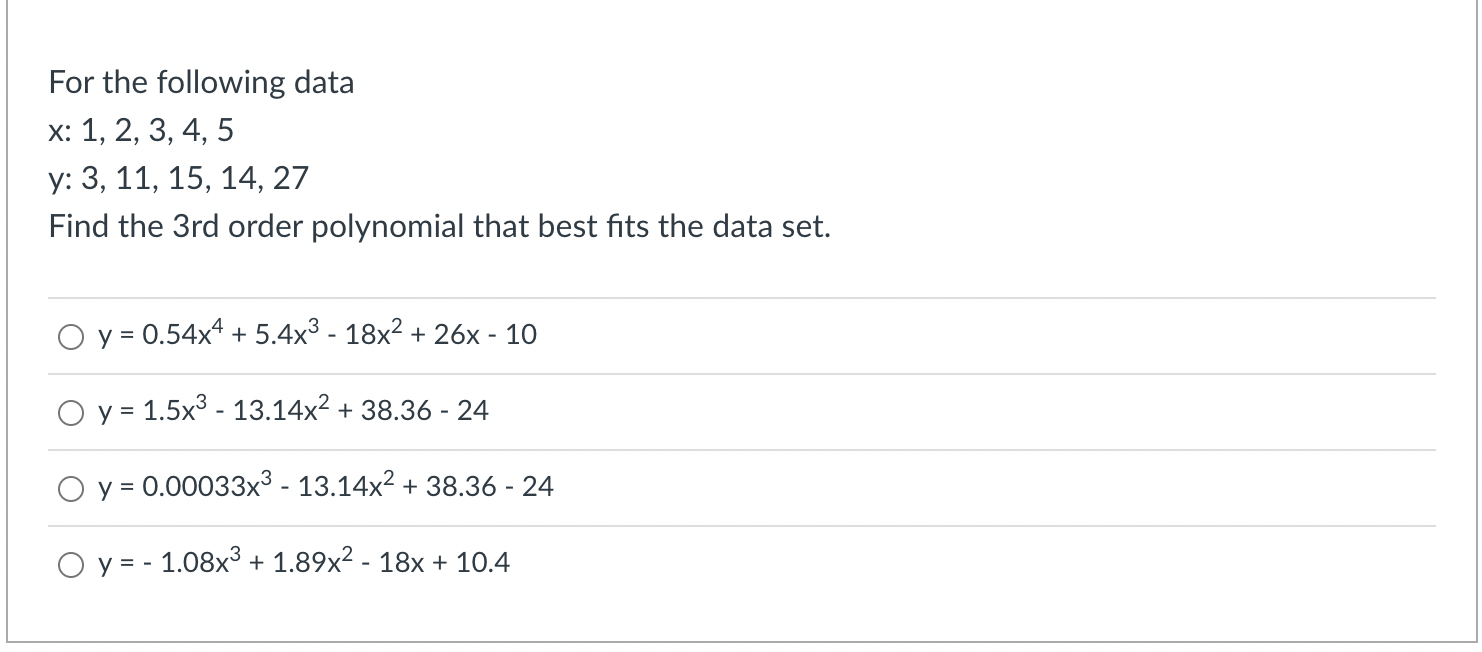Click the constant - 10 in the first equation
This screenshot has width=1482, height=652.
click(520, 337)
